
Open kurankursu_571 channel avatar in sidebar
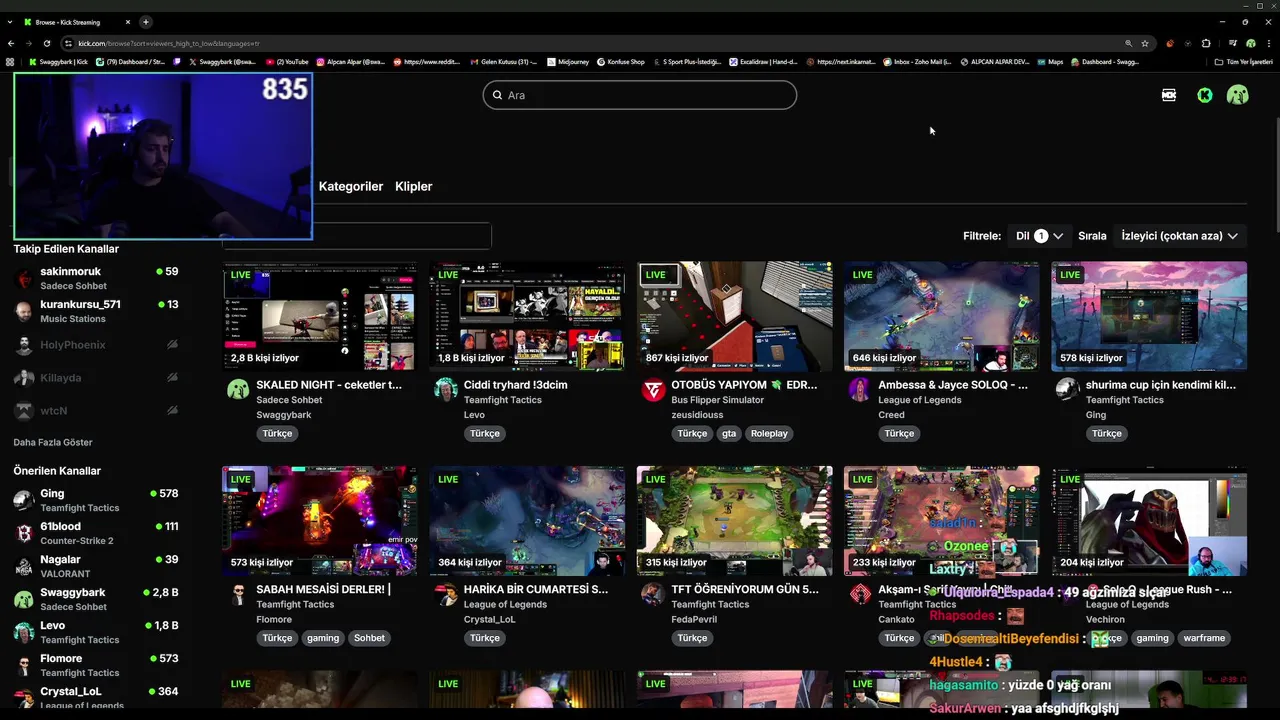click(x=24, y=311)
